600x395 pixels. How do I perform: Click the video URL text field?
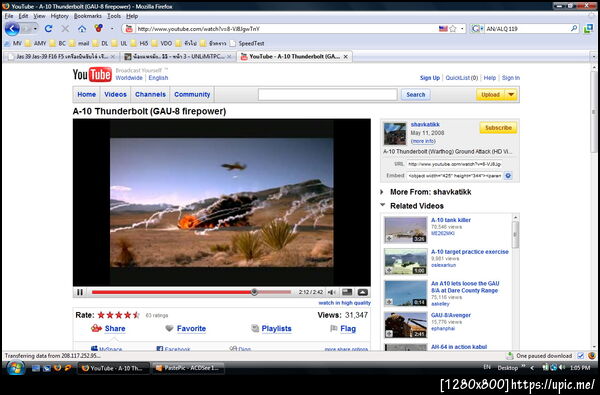454,164
